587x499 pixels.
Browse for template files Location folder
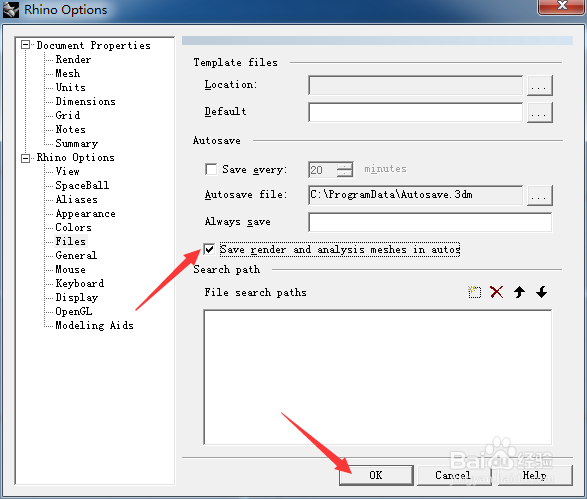pos(539,86)
